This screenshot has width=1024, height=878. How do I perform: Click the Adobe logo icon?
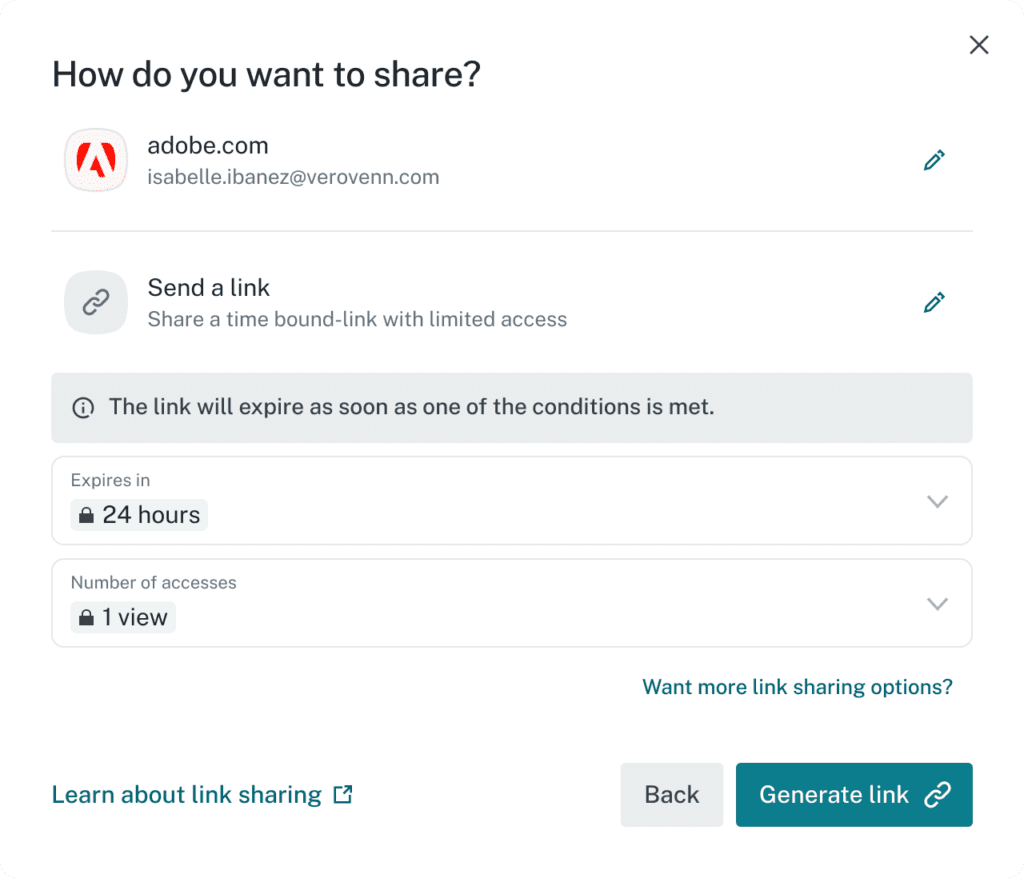tap(95, 160)
